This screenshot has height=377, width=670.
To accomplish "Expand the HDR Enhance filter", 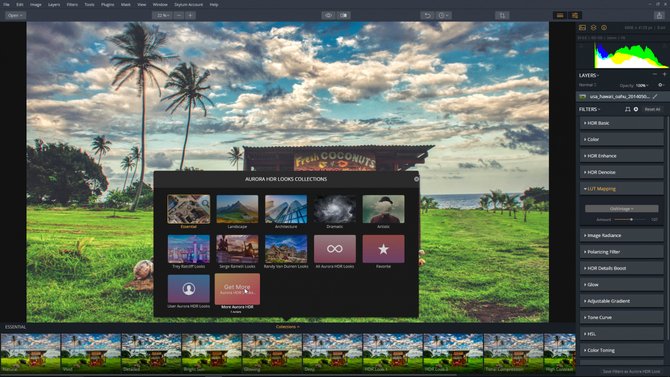I will 621,156.
